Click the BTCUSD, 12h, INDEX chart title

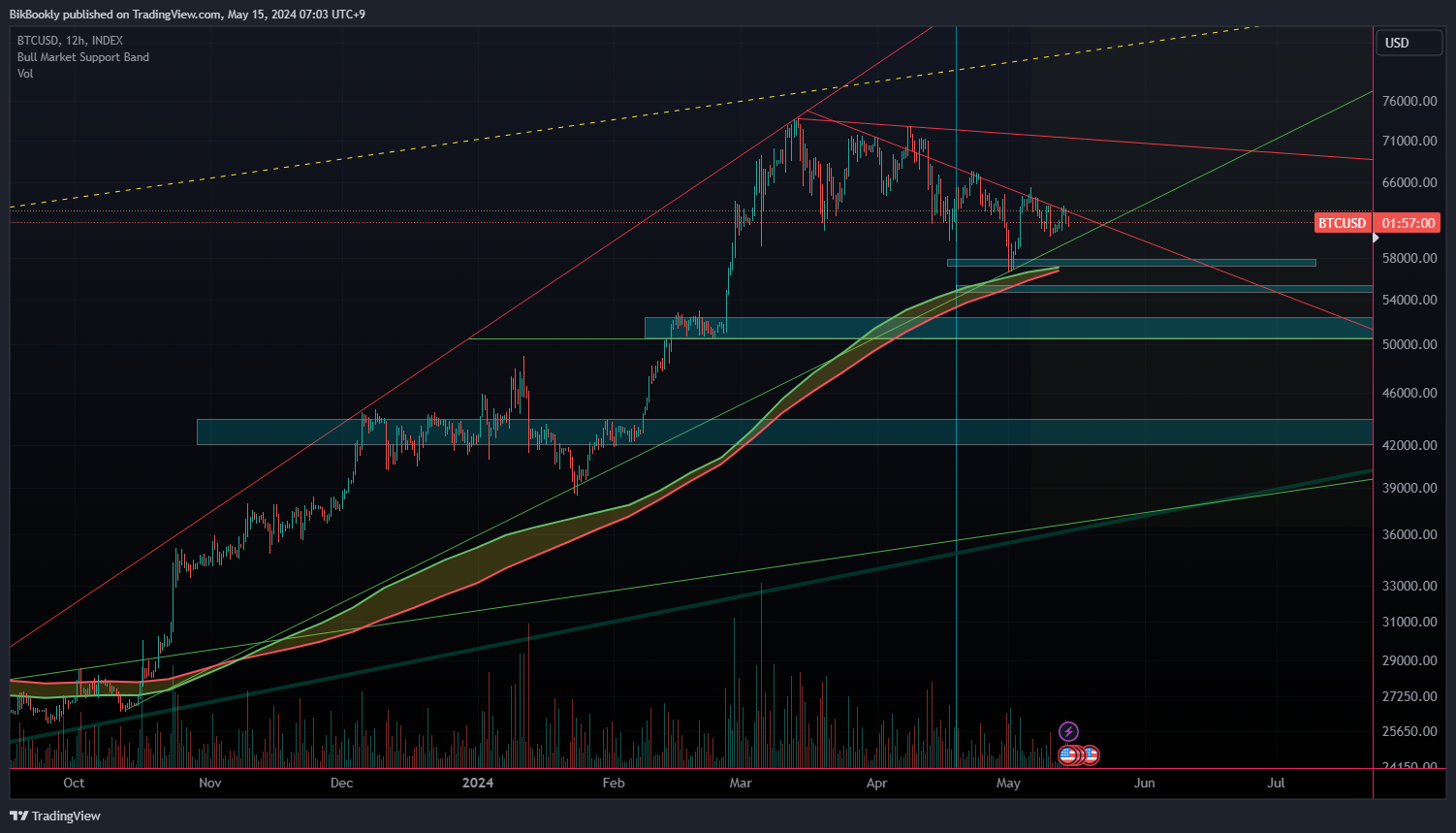(x=70, y=41)
